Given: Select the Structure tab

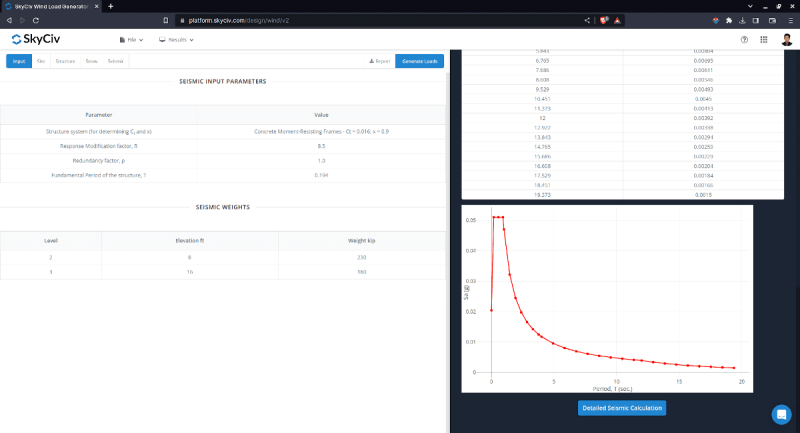Looking at the screenshot, I should 65,61.
